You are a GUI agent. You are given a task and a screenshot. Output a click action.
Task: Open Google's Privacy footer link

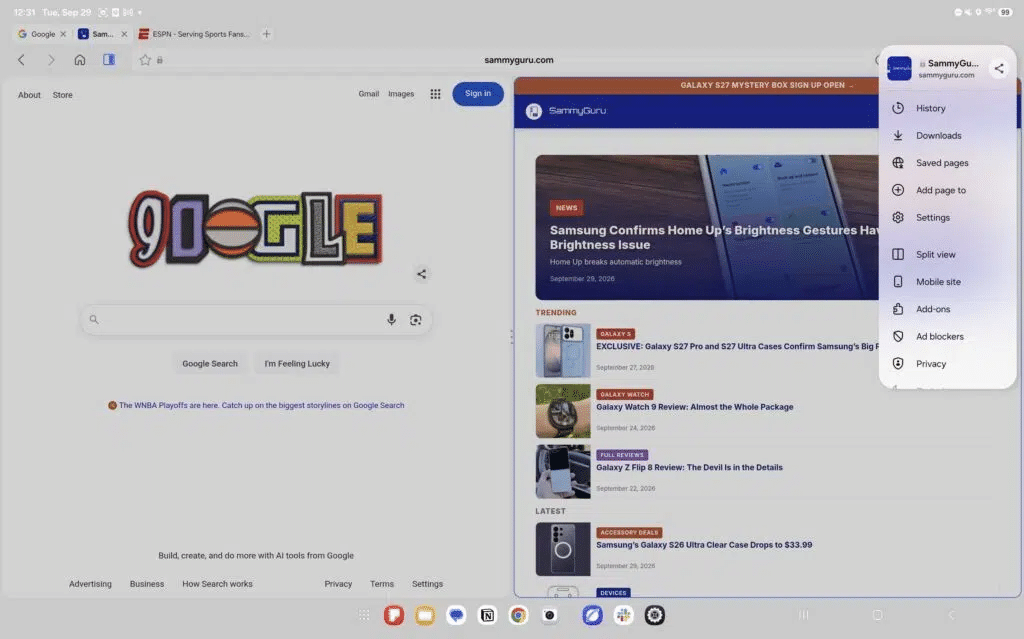[x=338, y=584]
